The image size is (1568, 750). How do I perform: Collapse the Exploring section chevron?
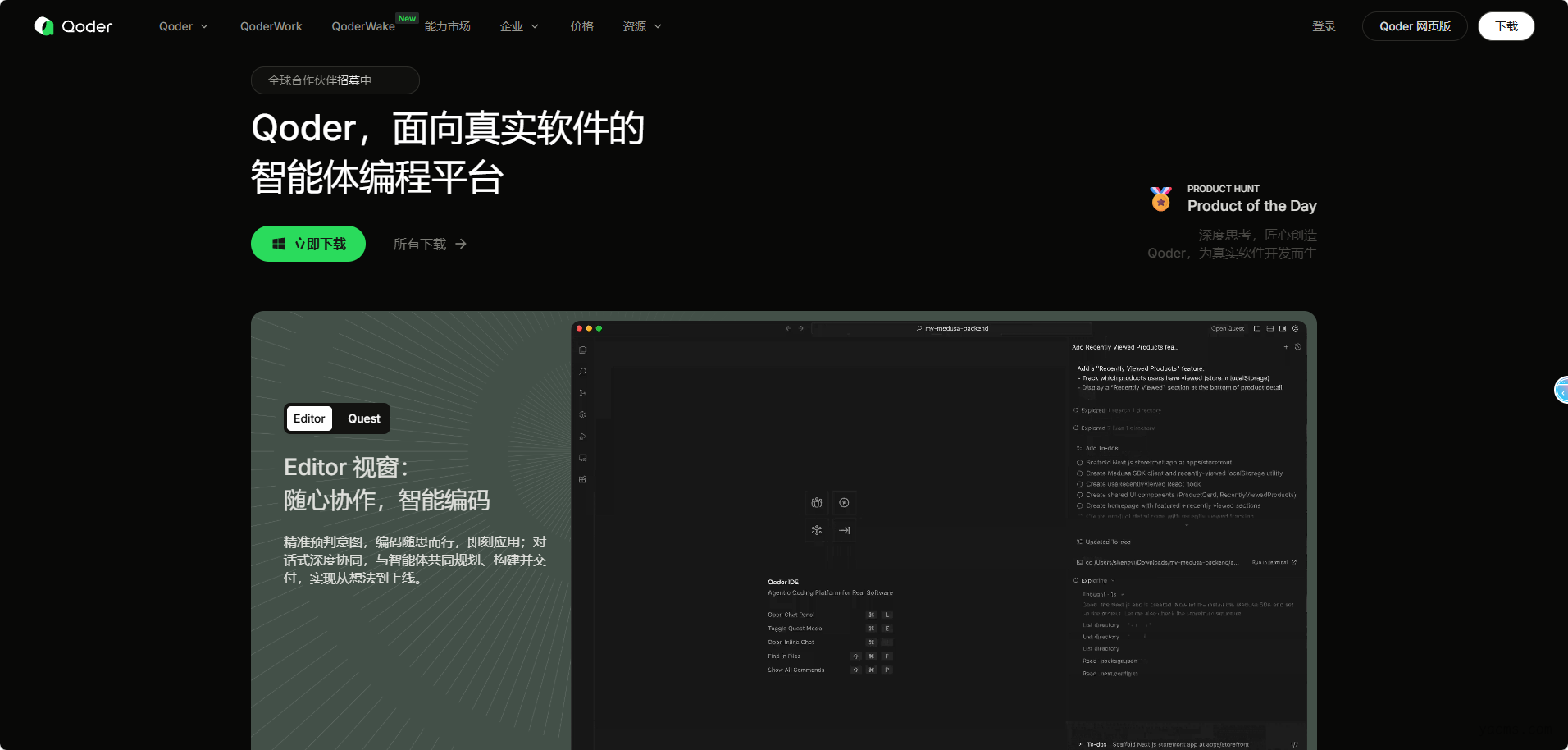(x=1113, y=580)
